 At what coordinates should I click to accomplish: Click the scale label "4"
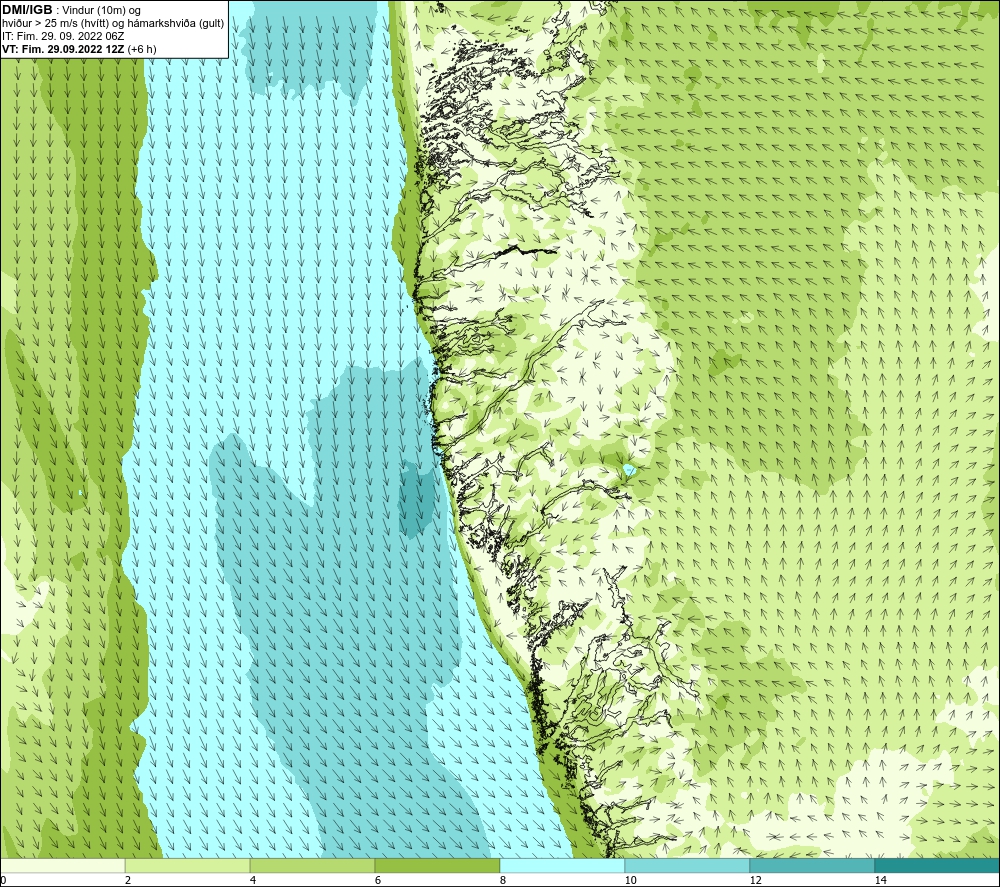pyautogui.click(x=253, y=880)
